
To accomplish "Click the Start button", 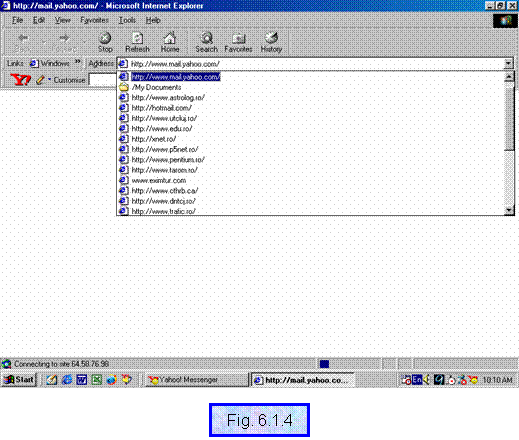I will point(19,379).
